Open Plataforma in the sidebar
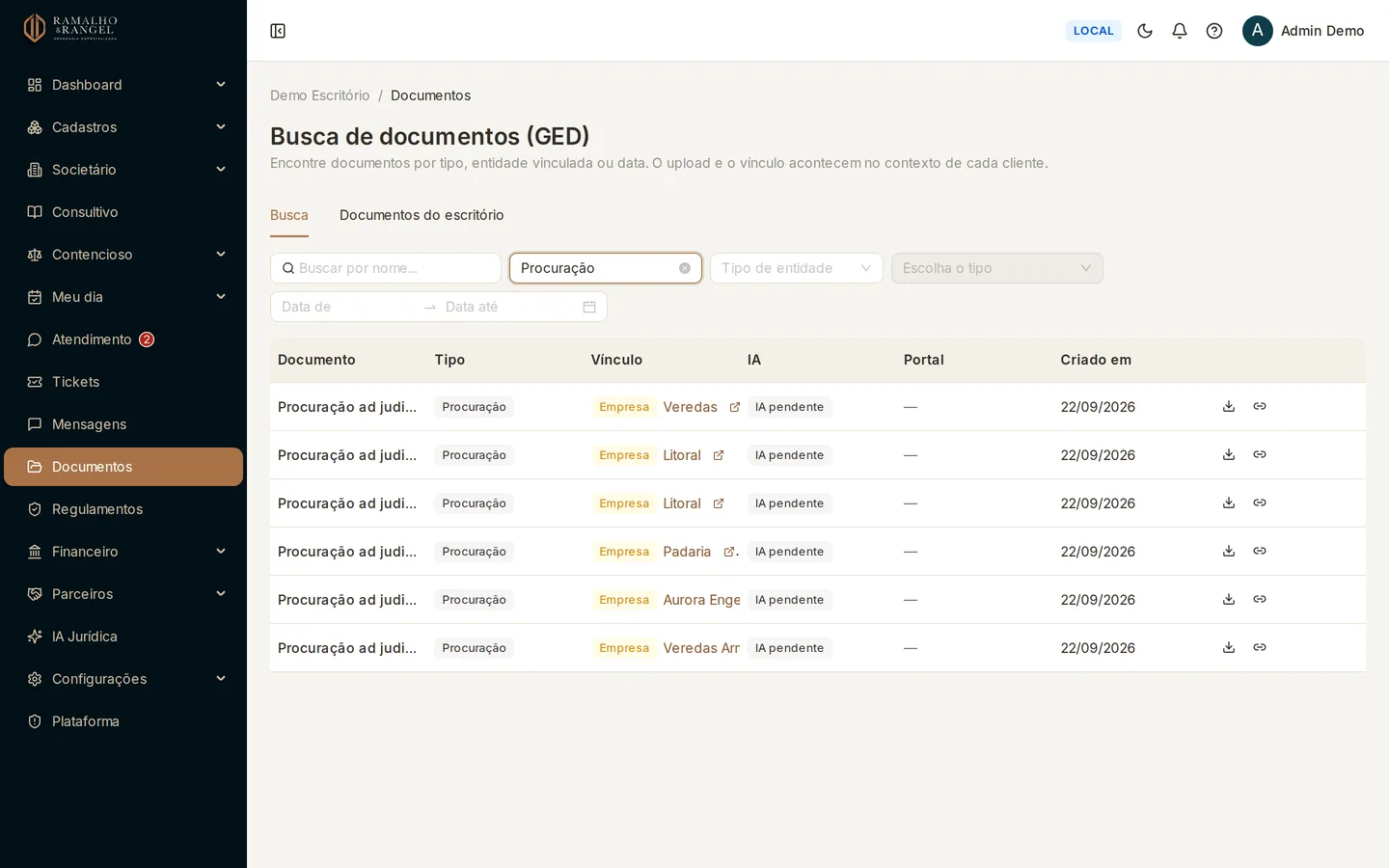This screenshot has width=1389, height=868. pyautogui.click(x=123, y=721)
